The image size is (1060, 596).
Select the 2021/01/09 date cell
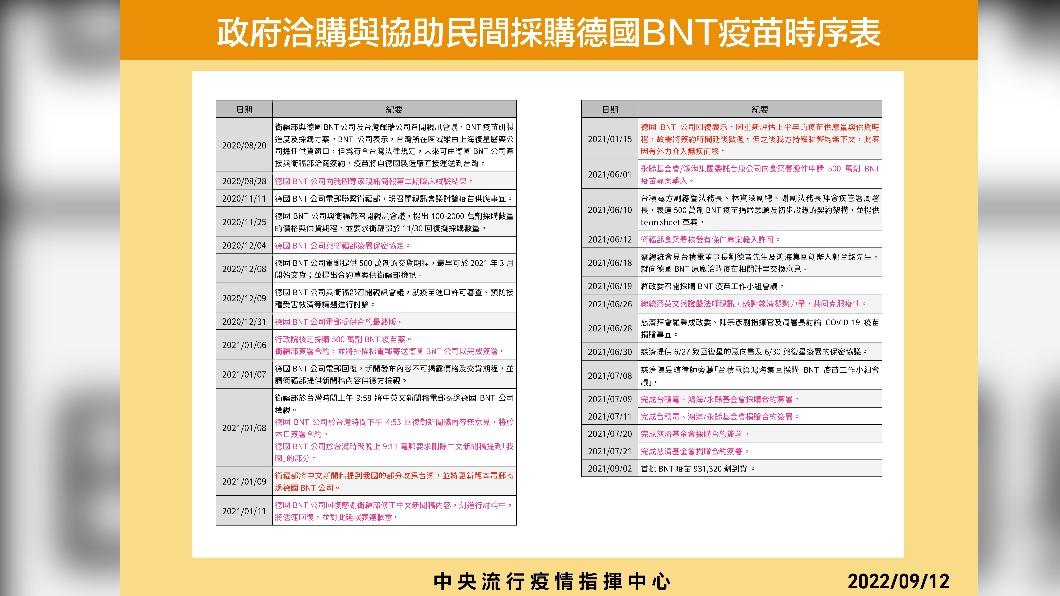tap(244, 481)
